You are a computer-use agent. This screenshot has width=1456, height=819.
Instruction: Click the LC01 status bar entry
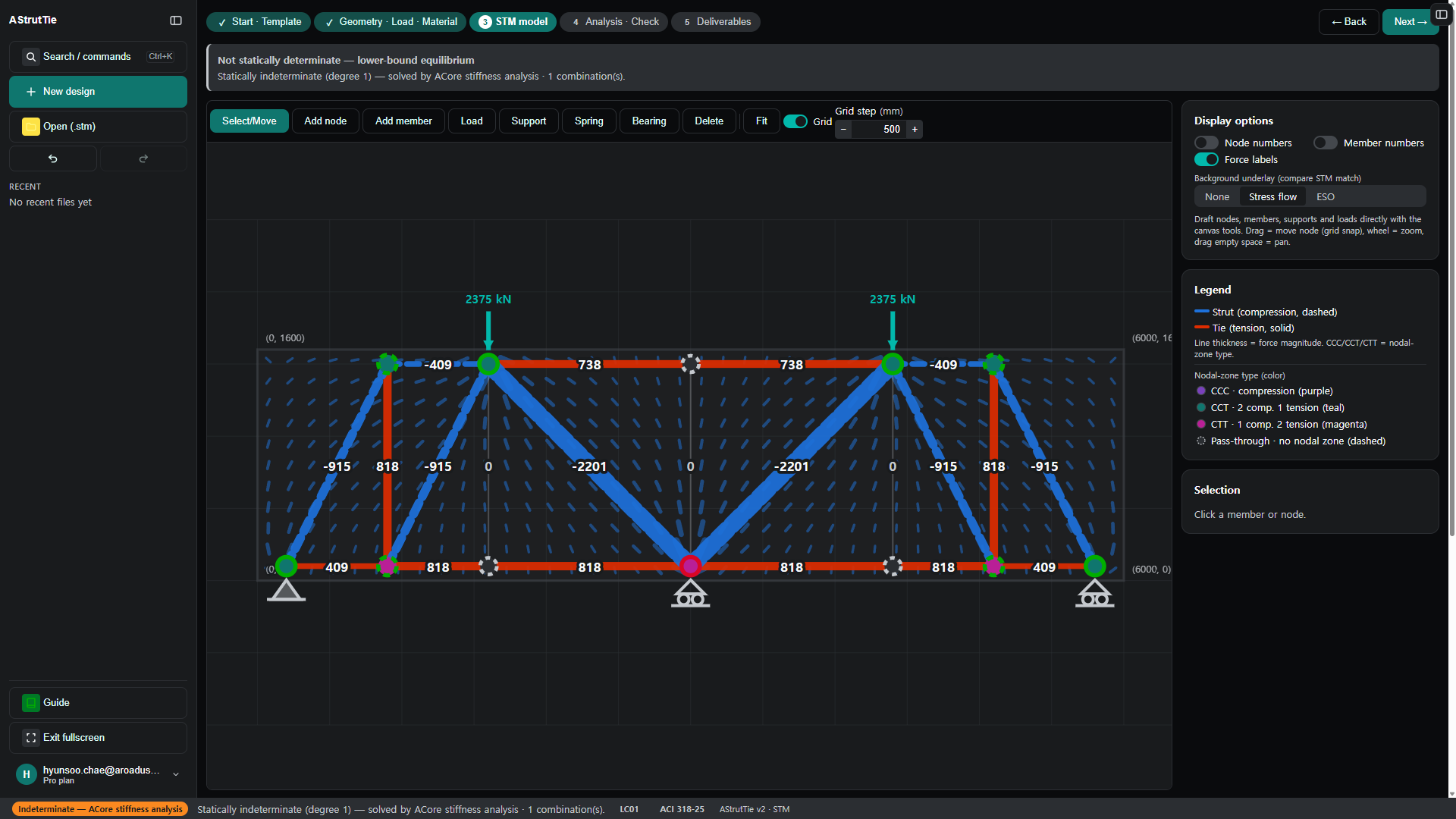pos(629,809)
